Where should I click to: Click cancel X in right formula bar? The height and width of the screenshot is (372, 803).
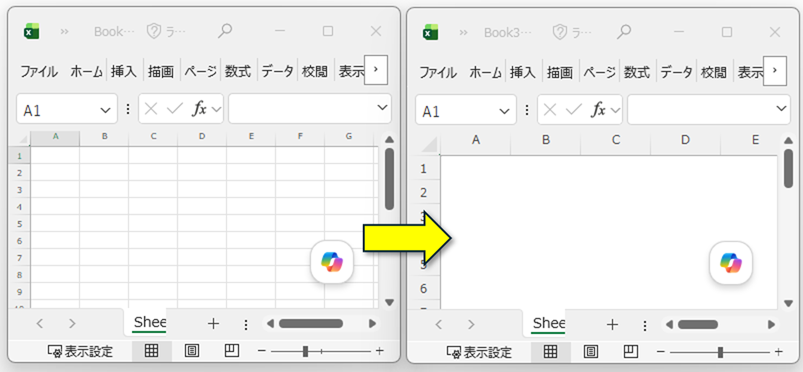point(550,109)
